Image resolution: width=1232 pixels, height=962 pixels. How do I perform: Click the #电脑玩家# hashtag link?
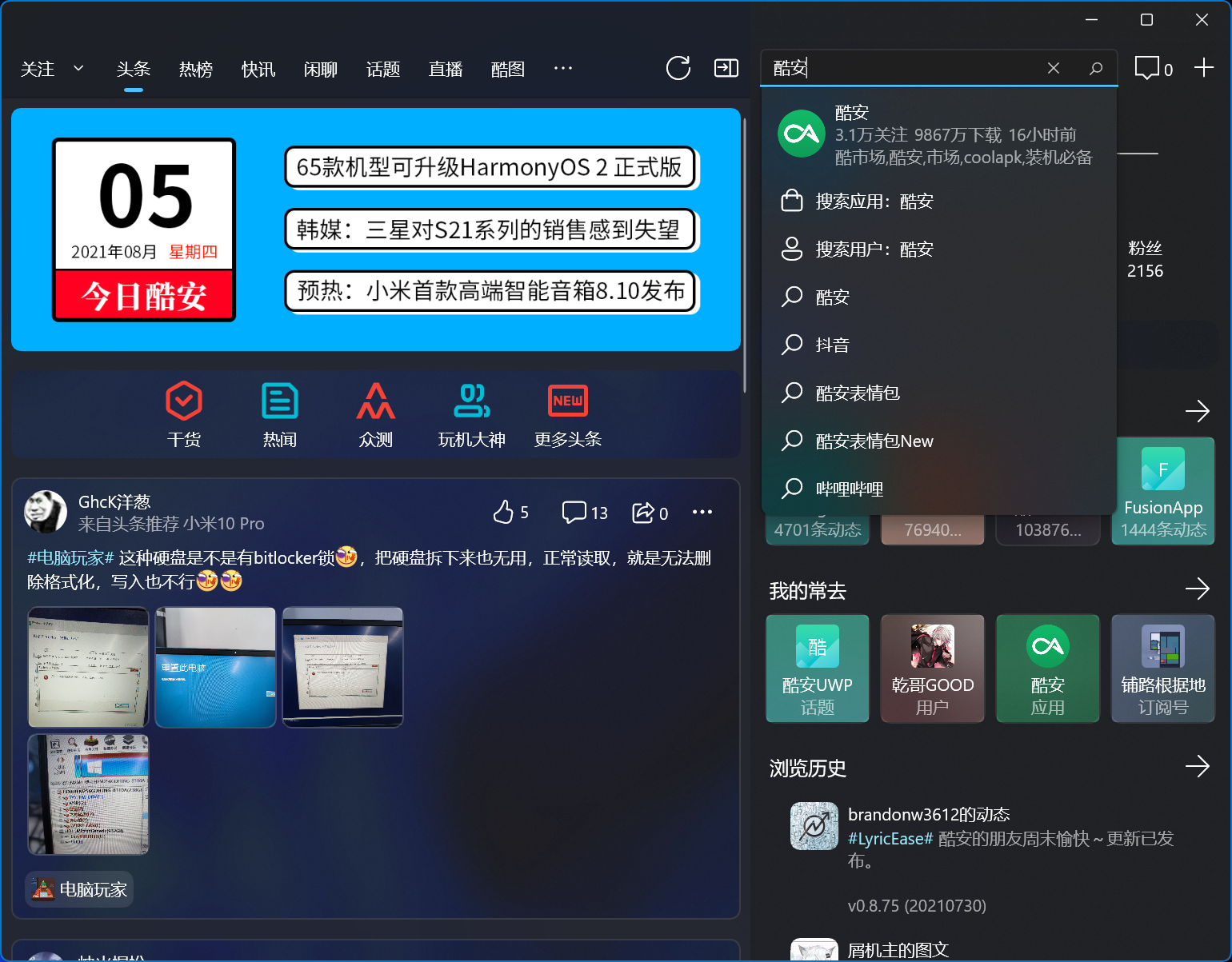(70, 557)
